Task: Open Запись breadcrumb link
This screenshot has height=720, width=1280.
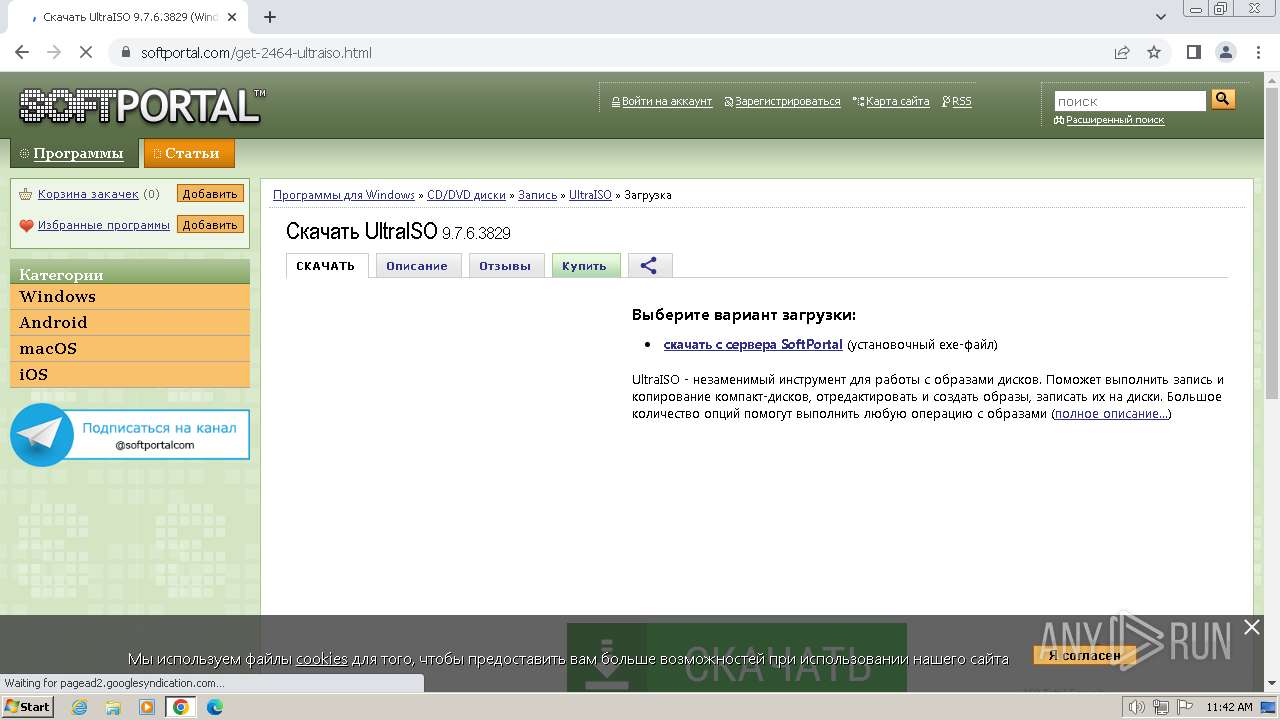Action: click(x=537, y=195)
